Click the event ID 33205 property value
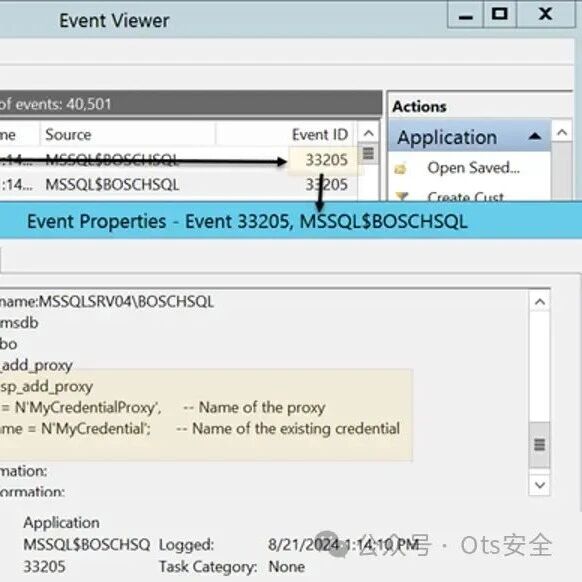 44,567
